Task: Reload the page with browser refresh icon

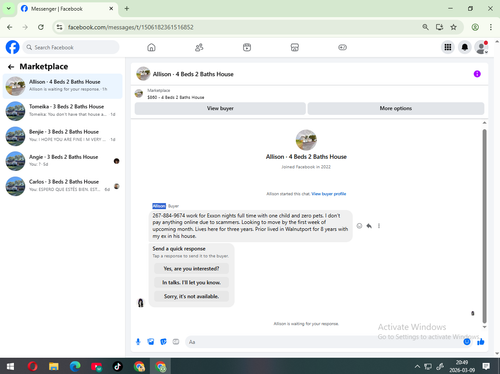Action: [x=41, y=27]
